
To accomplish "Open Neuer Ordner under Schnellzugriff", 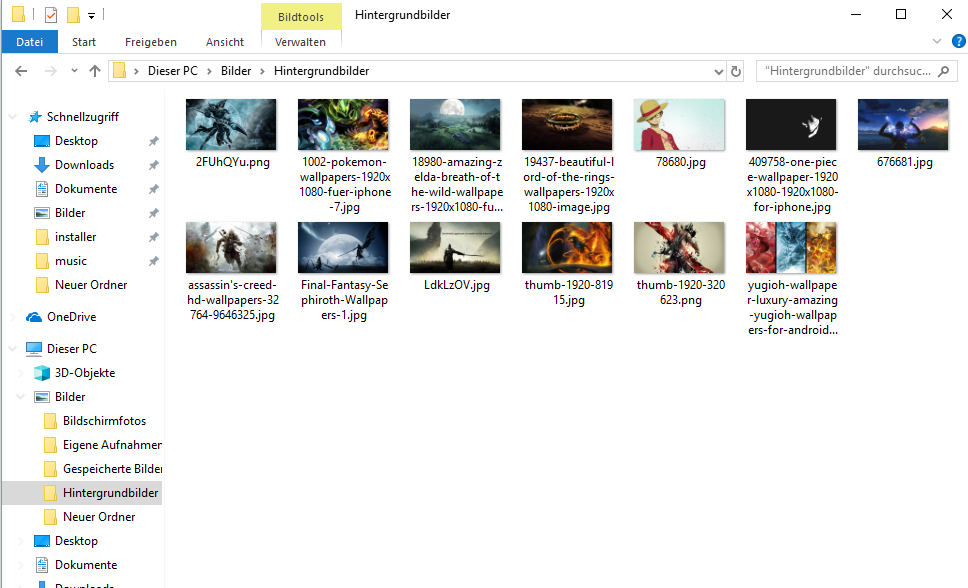I will (91, 285).
